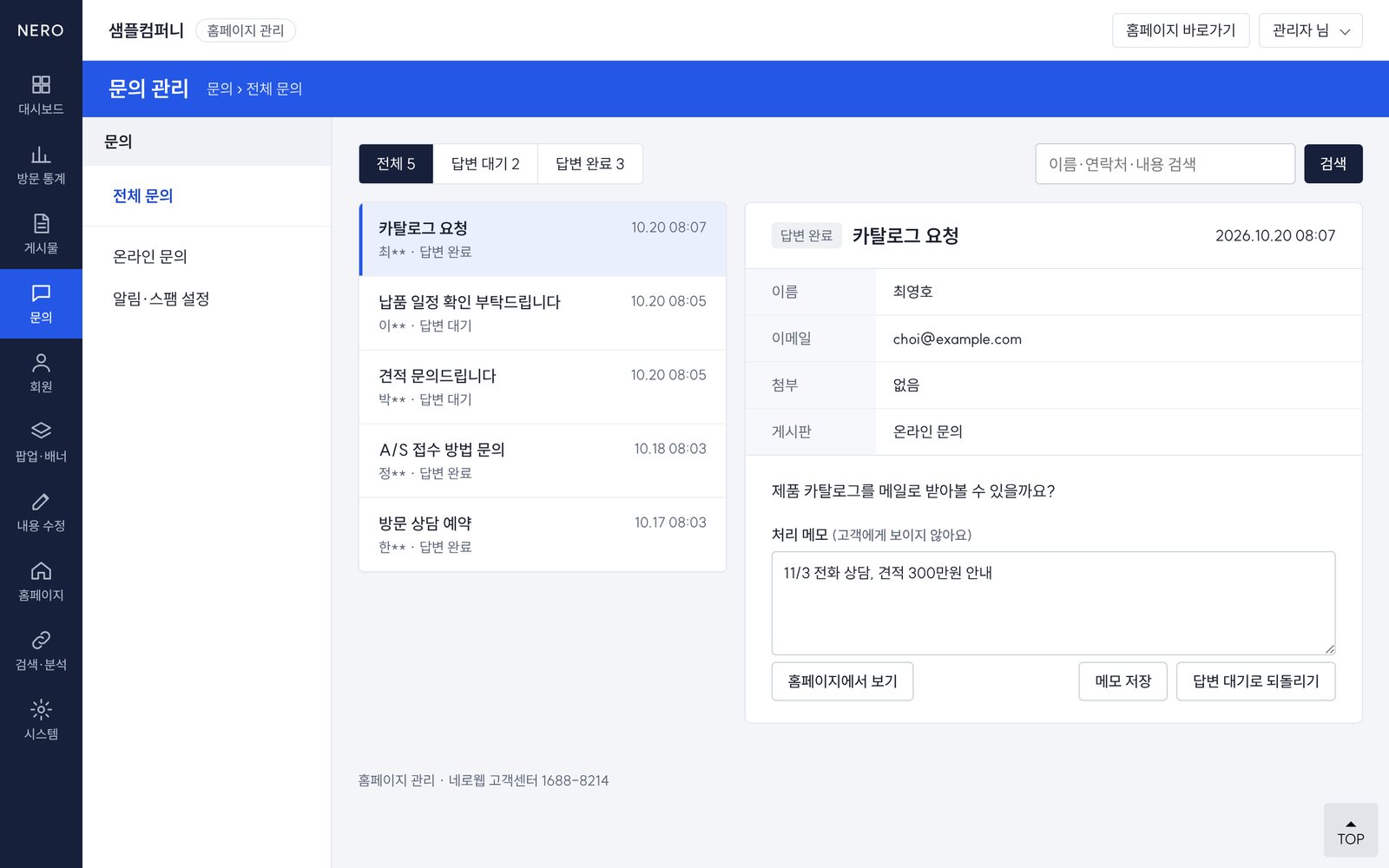Open the A/S 접수 방법 문의 inquiry
The image size is (1389, 868).
pyautogui.click(x=543, y=461)
